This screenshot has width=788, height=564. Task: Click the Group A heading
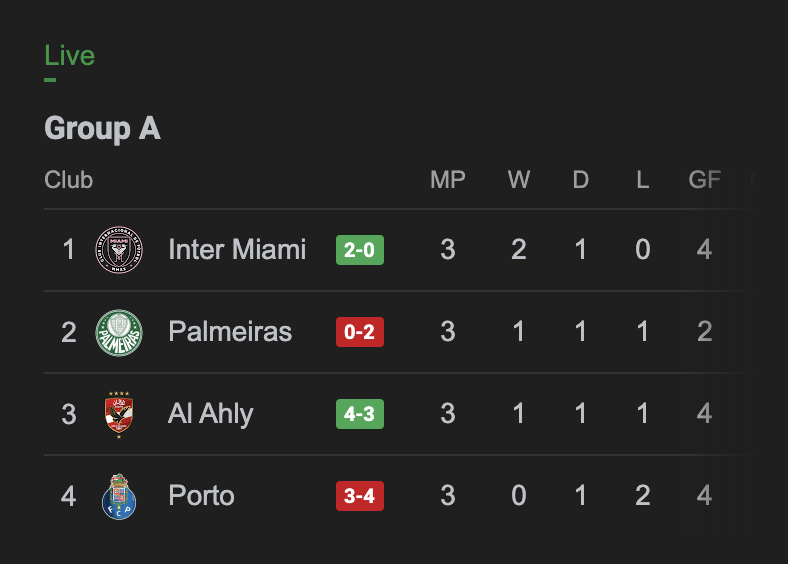(103, 129)
